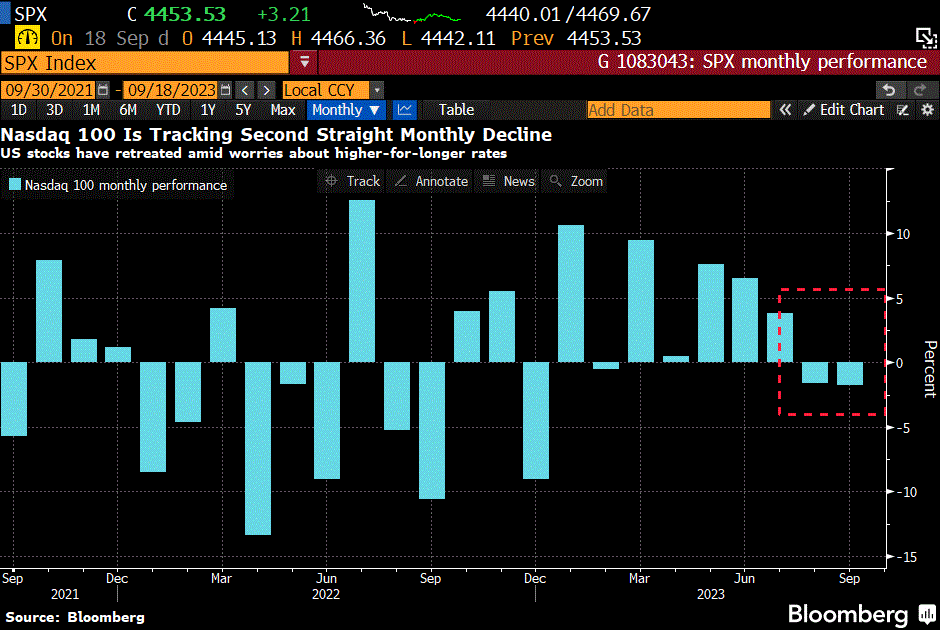
Task: Click the high value 4466.36
Action: click(x=348, y=38)
